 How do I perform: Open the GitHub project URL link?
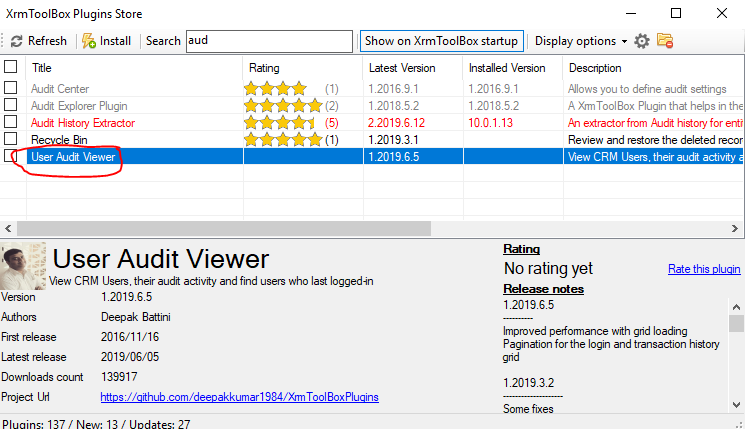click(x=239, y=397)
